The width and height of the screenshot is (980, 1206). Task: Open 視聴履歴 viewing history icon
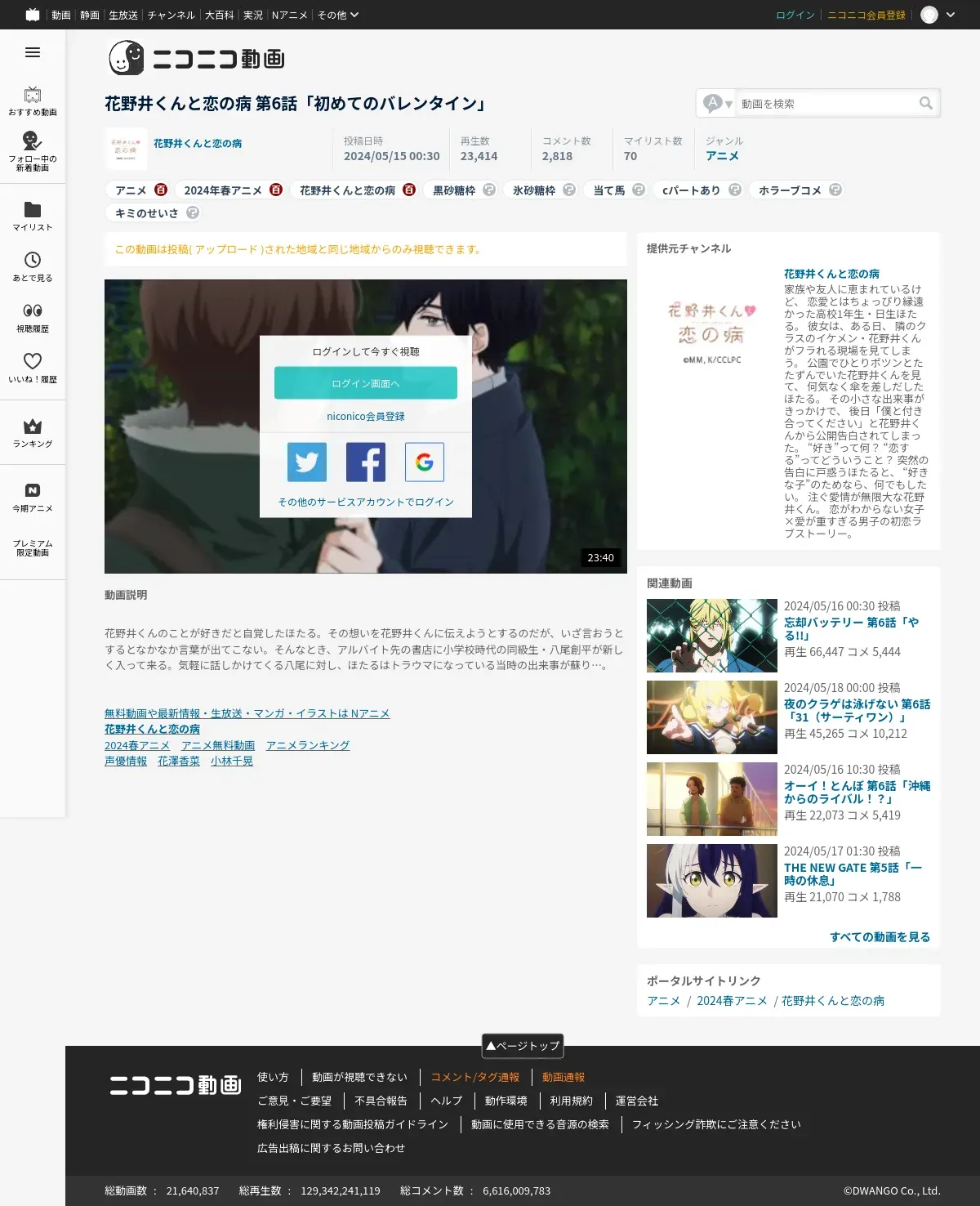pyautogui.click(x=33, y=310)
